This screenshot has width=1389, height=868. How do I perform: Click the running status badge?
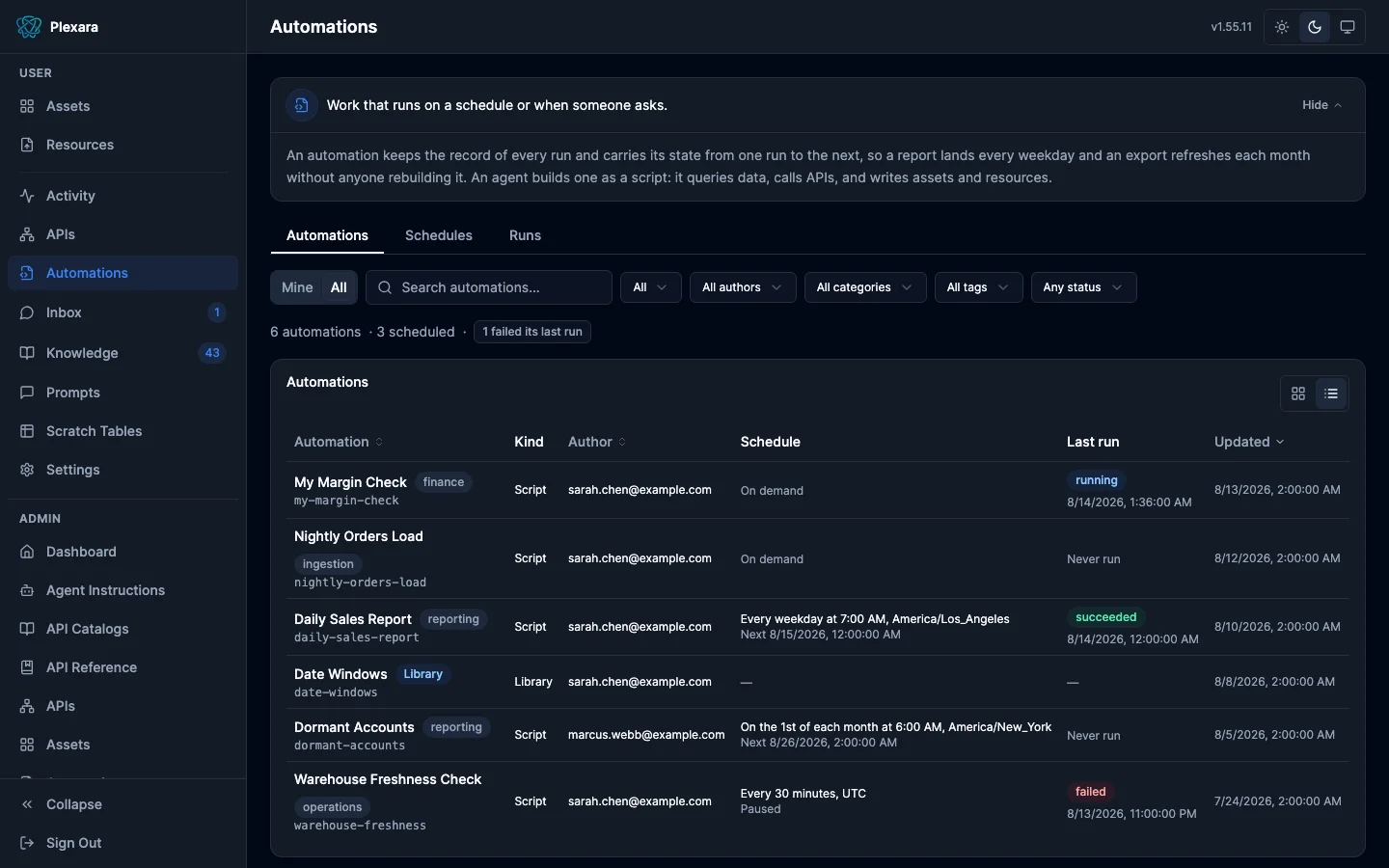1097,480
